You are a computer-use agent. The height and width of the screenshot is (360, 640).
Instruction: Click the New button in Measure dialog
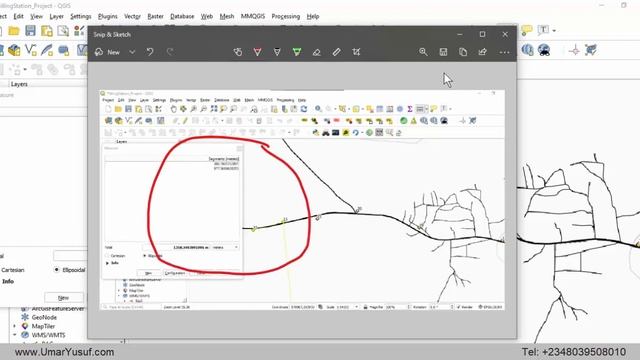tap(64, 298)
